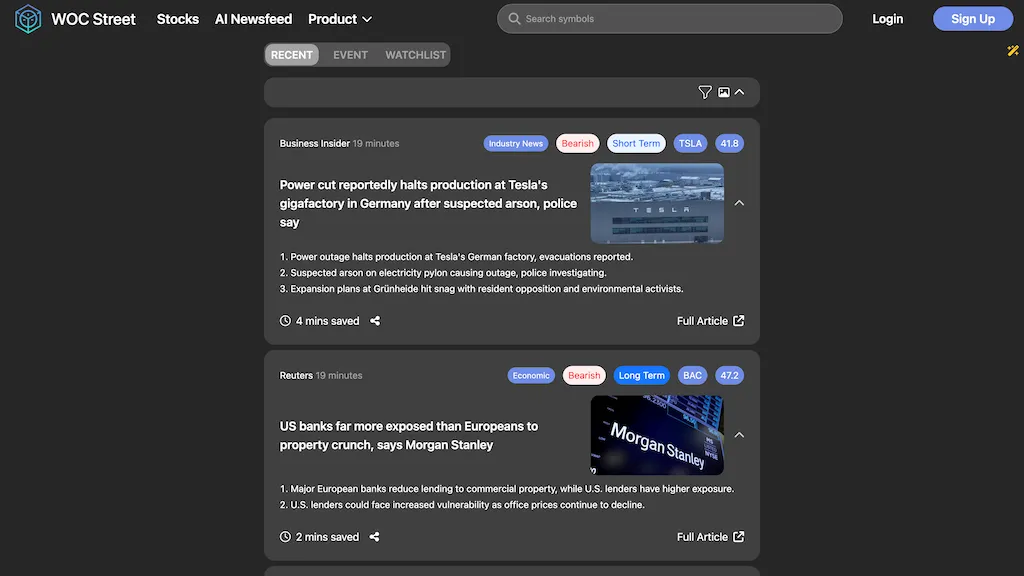Open the Morgan Stanley article thumbnail

tap(657, 435)
